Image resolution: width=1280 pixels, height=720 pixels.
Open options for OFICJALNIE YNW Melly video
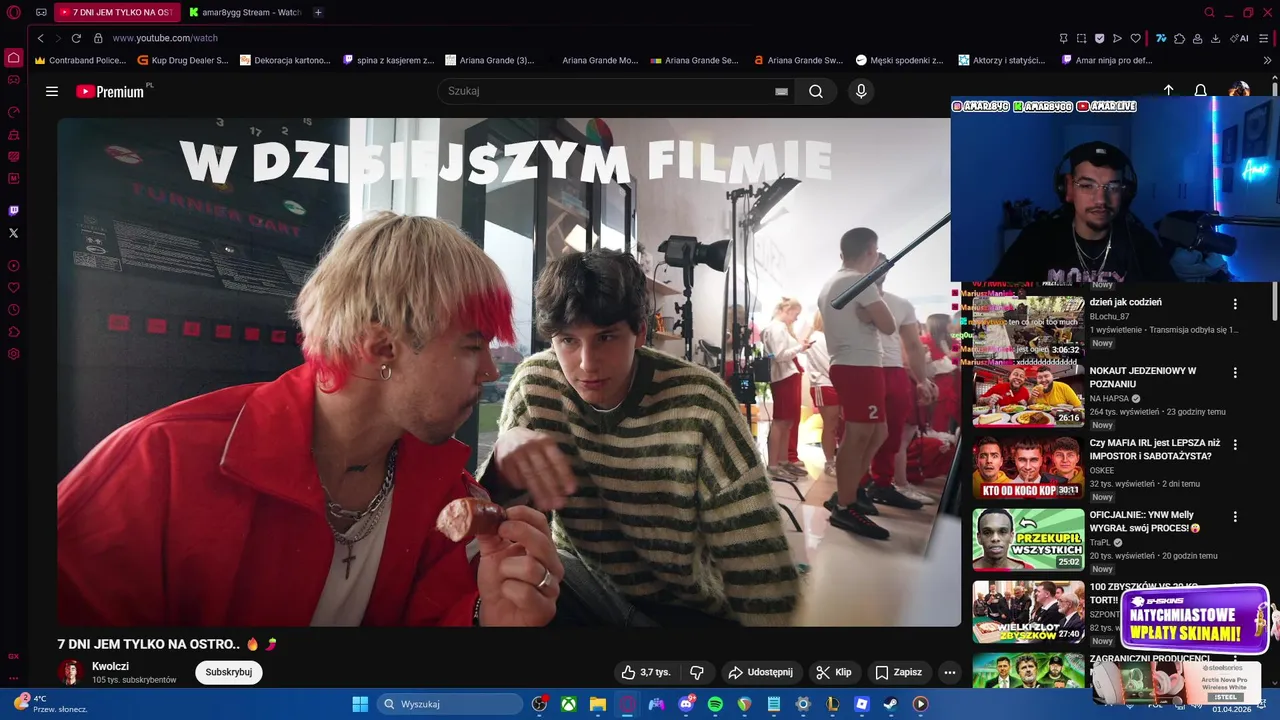pos(1235,517)
